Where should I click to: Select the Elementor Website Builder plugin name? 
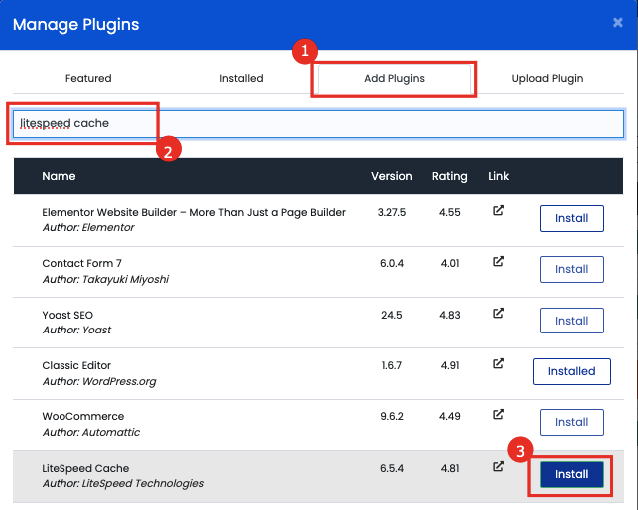(194, 212)
